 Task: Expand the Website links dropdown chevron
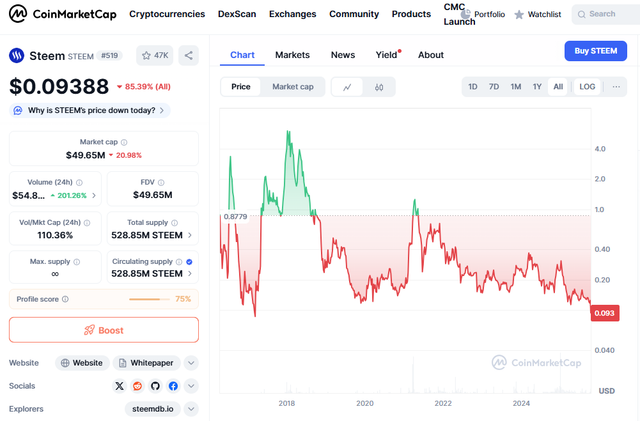191,363
